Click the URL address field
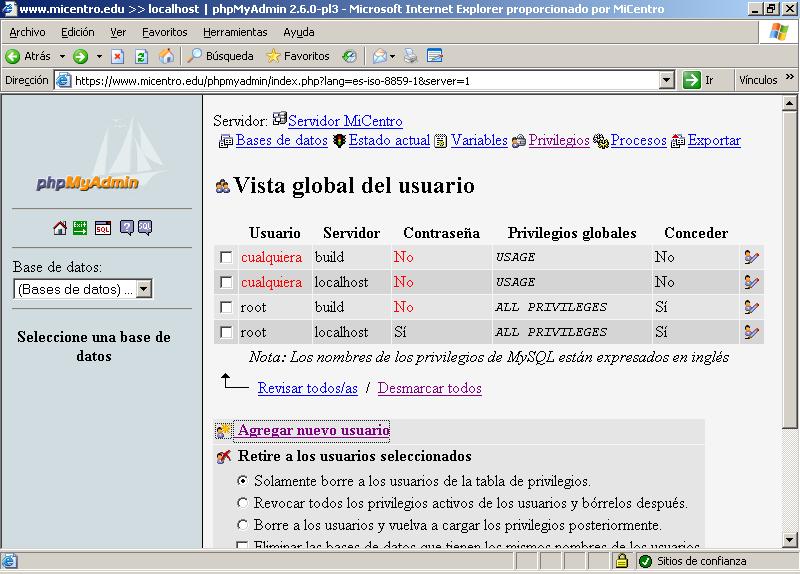800x574 pixels. point(357,80)
